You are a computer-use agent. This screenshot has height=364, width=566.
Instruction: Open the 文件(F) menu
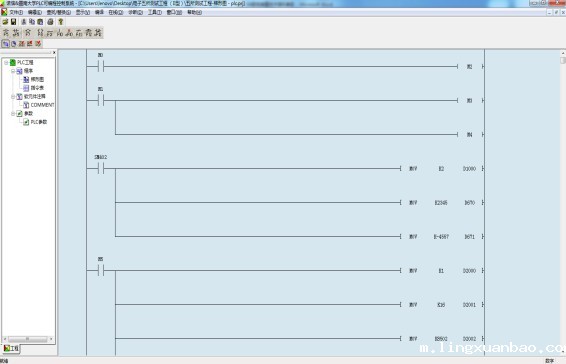(16, 12)
